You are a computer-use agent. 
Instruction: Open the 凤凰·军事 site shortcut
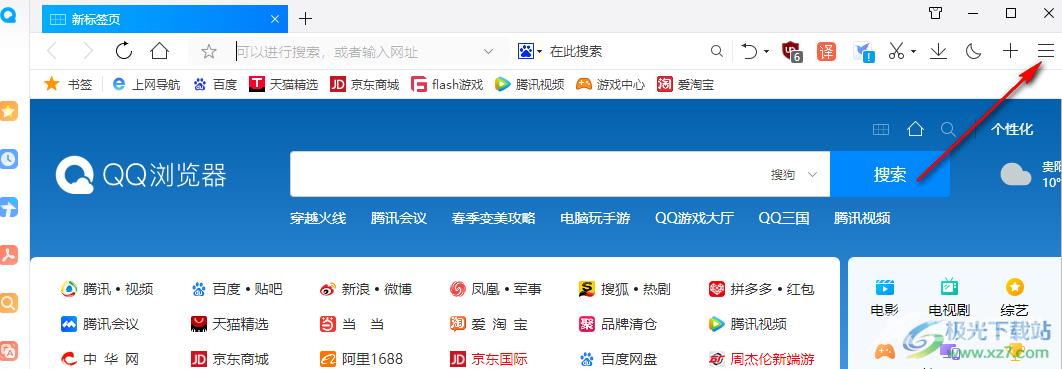(x=496, y=289)
